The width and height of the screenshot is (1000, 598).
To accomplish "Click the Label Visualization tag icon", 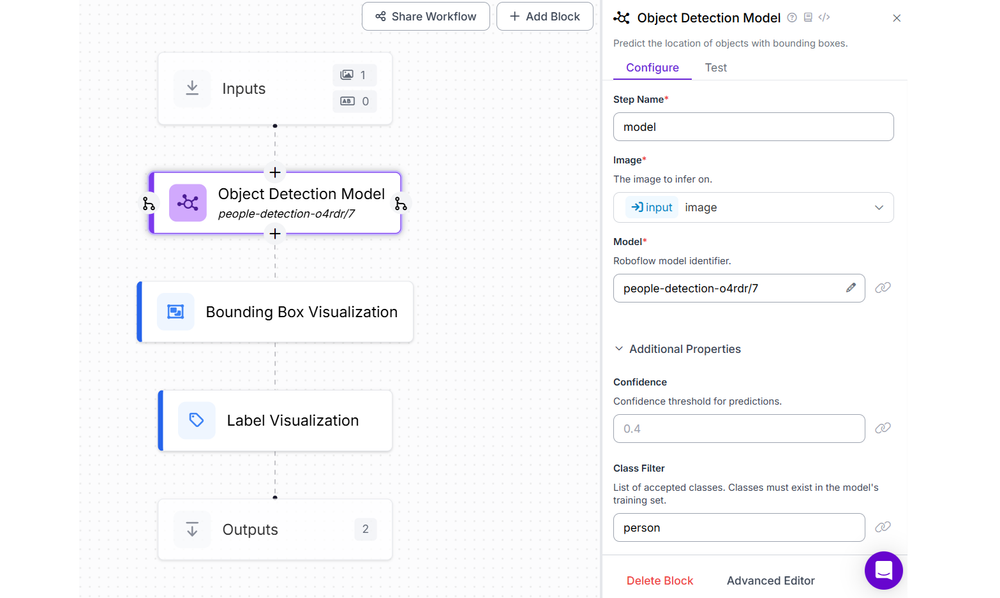I will [x=196, y=420].
